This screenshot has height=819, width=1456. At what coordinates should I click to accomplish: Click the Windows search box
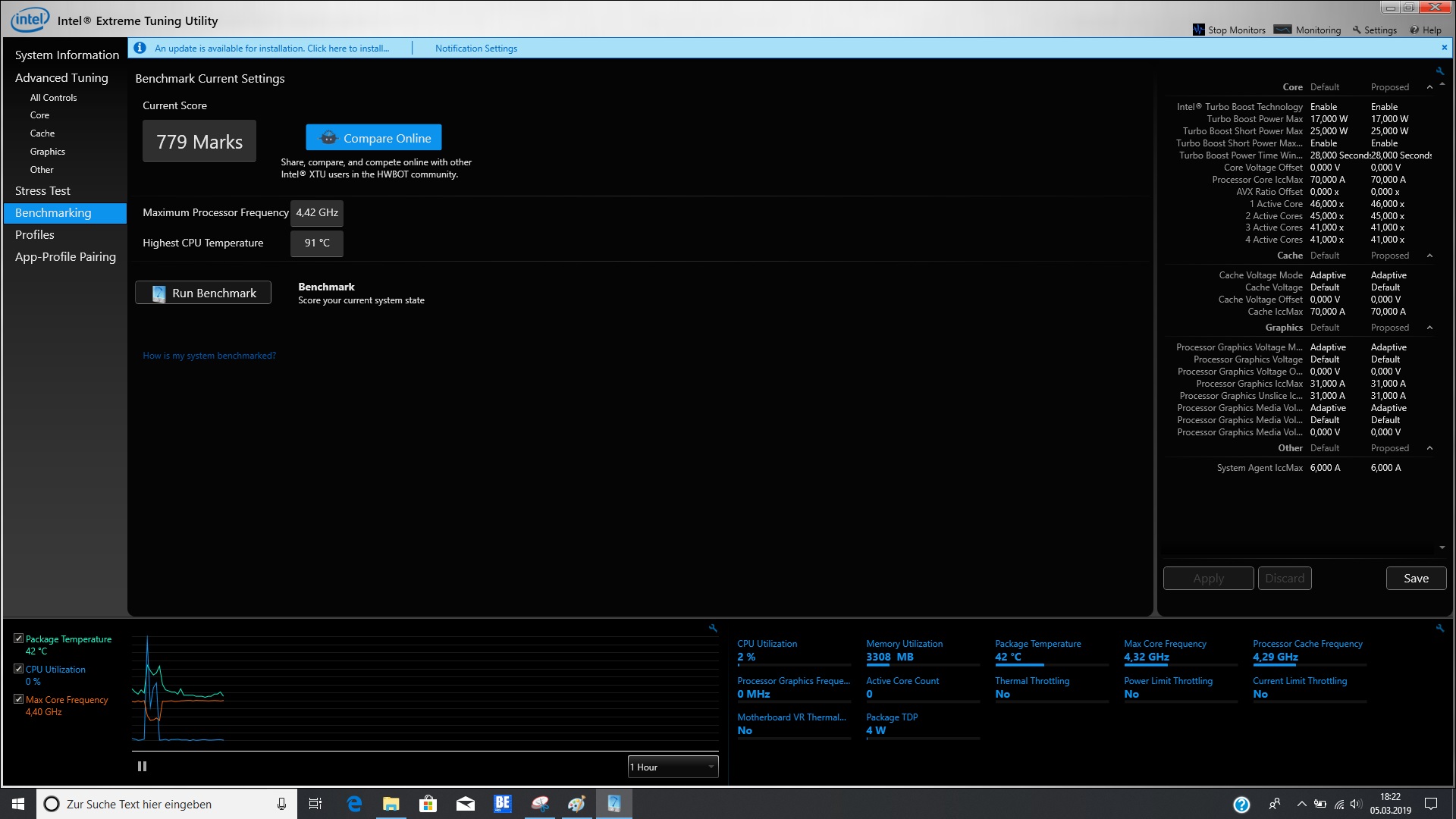click(165, 804)
